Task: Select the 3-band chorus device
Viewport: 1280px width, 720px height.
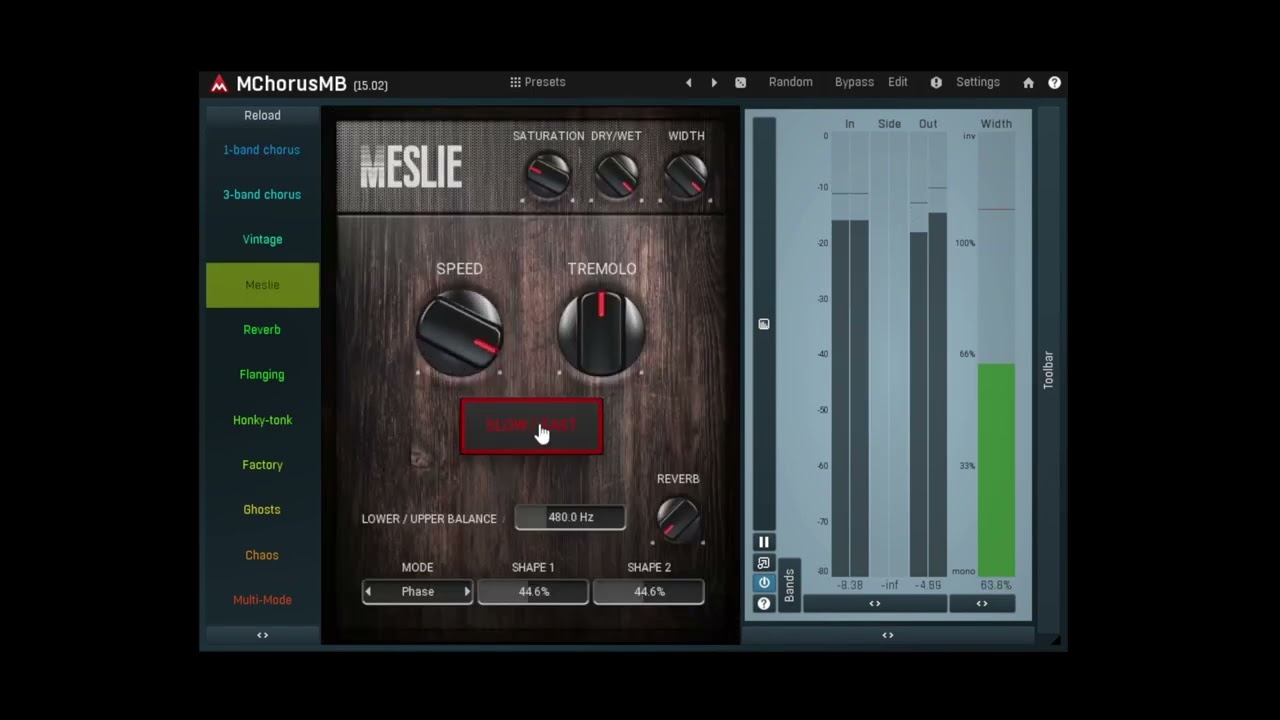Action: tap(262, 195)
